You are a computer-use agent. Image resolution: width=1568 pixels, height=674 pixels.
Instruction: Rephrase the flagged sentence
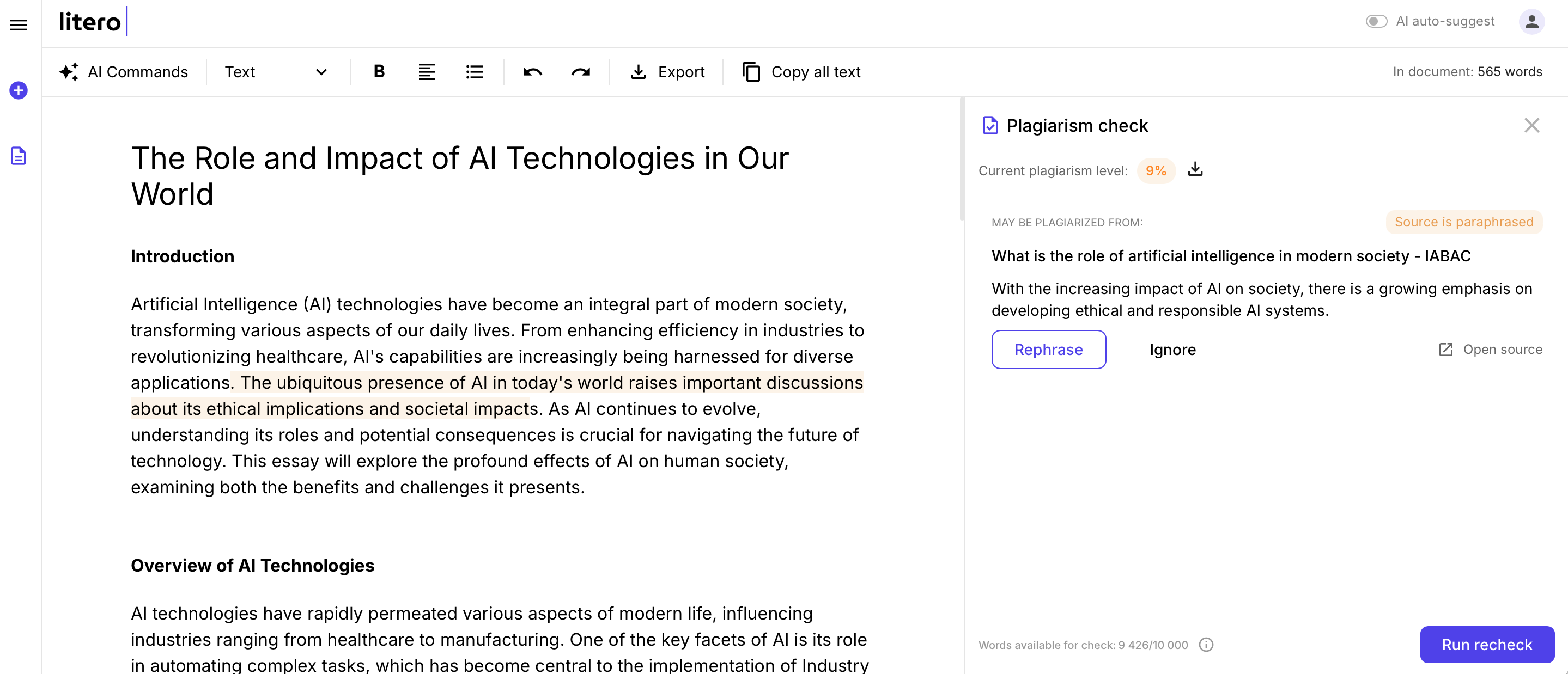point(1048,349)
